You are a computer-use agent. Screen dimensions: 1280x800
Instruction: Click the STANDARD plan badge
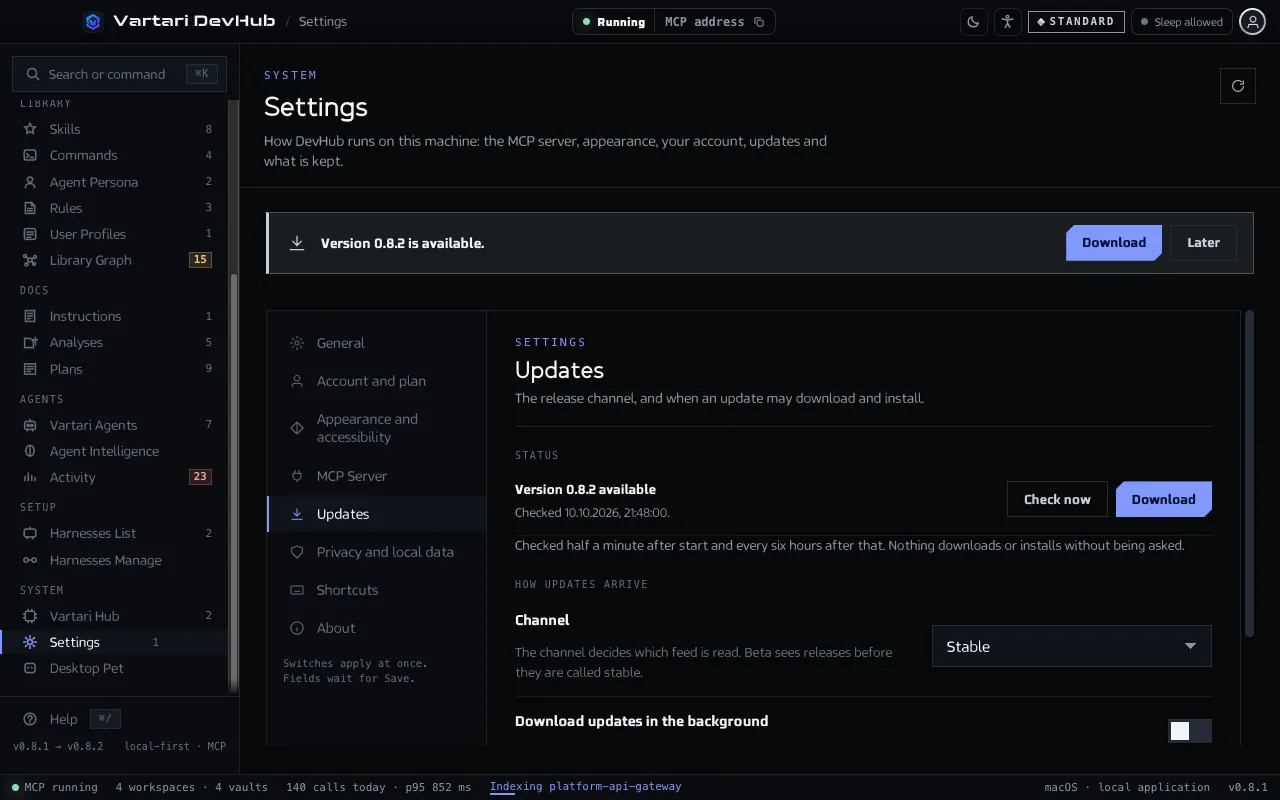pos(1076,22)
